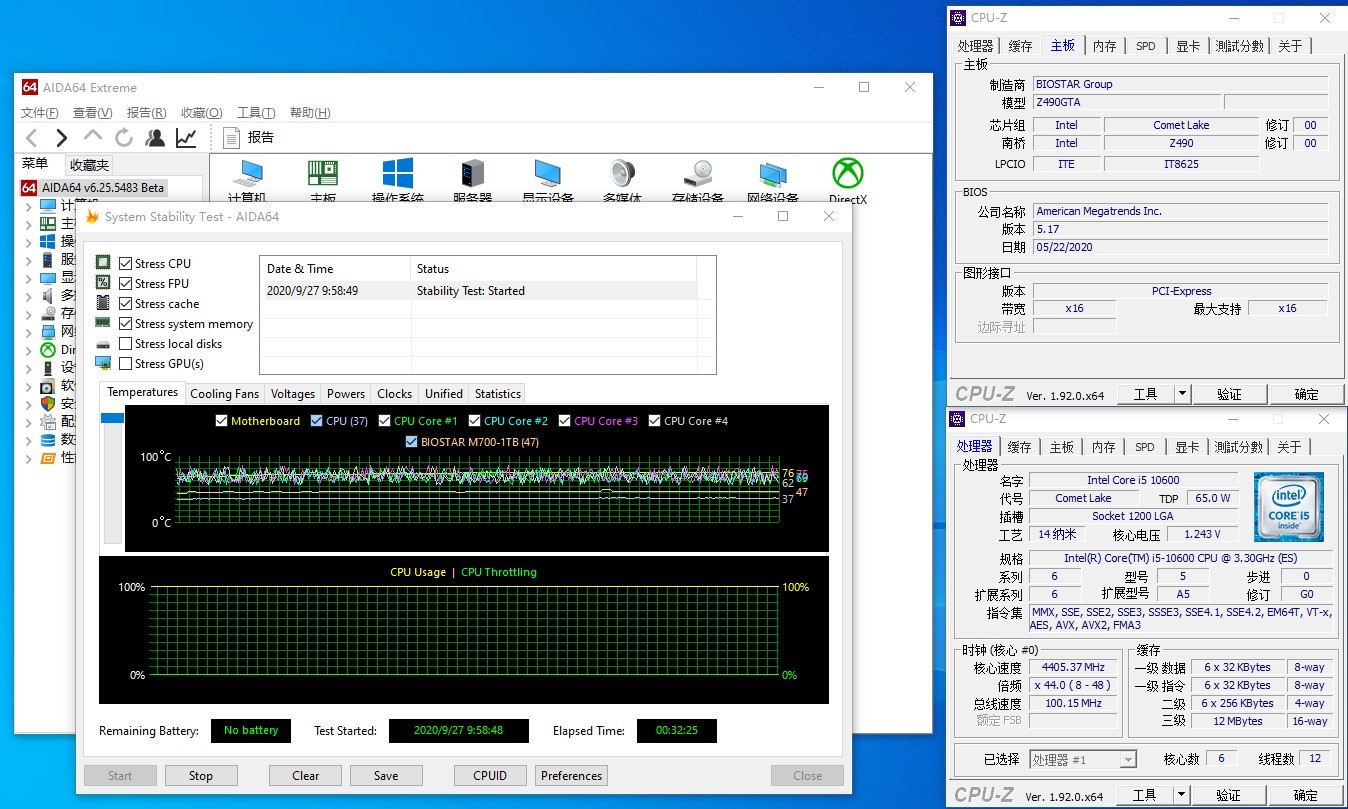Select the Stability Test: Started log row
Viewport: 1348px width, 809px height.
pos(478,291)
